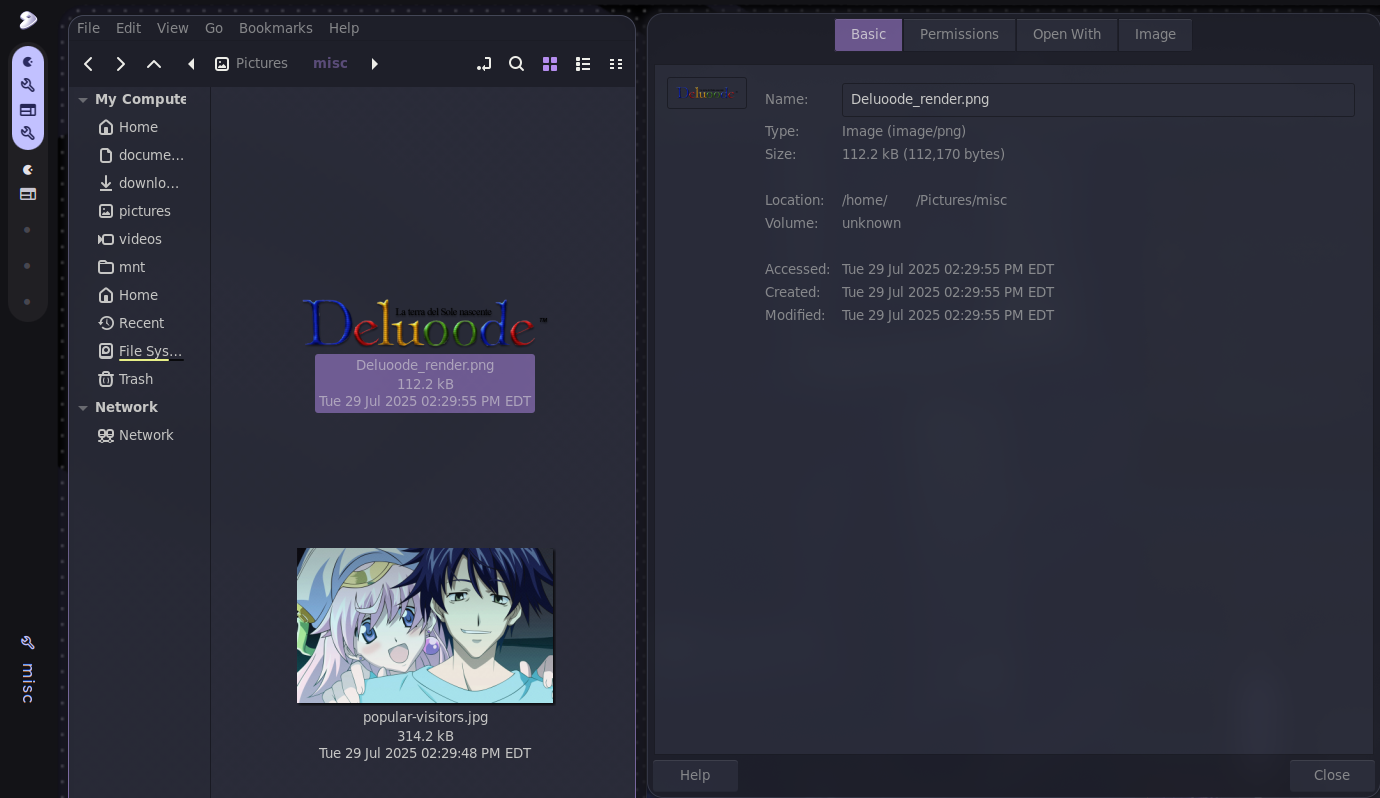Click the location value ending /Pictures/misc
Image resolution: width=1380 pixels, height=798 pixels.
coord(924,200)
